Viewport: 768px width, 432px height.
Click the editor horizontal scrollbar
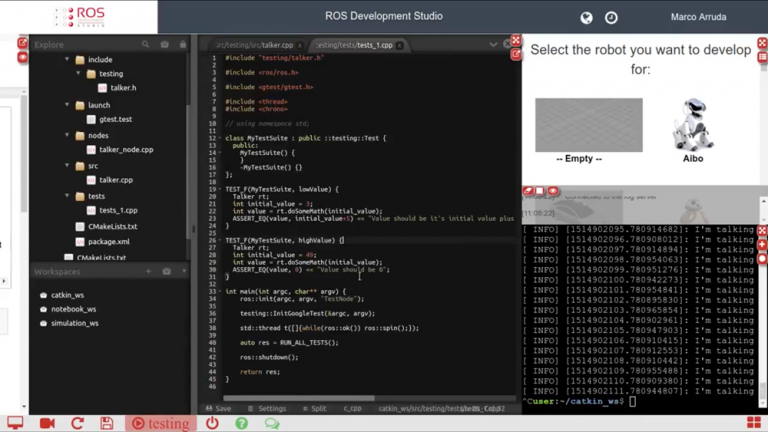click(299, 398)
